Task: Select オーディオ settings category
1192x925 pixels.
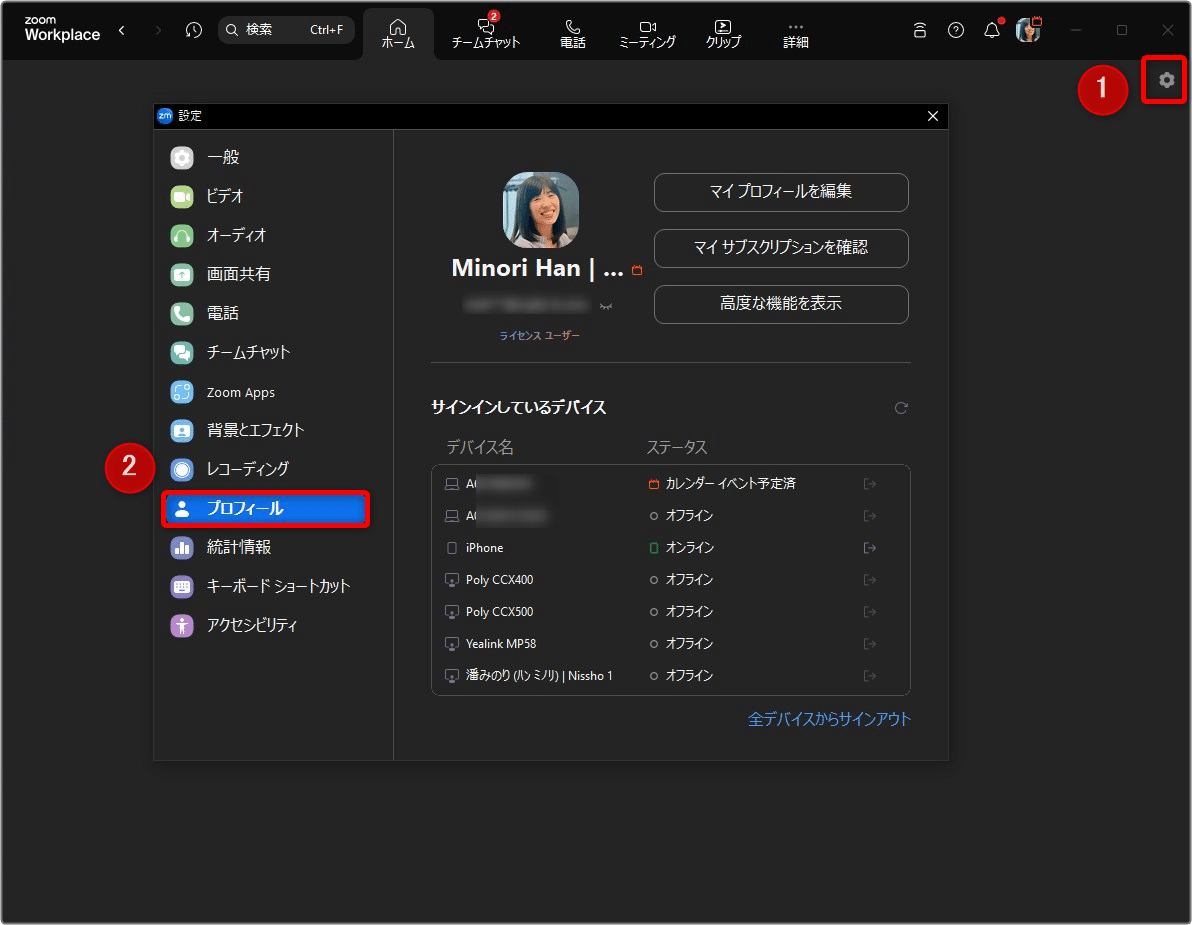Action: click(265, 236)
